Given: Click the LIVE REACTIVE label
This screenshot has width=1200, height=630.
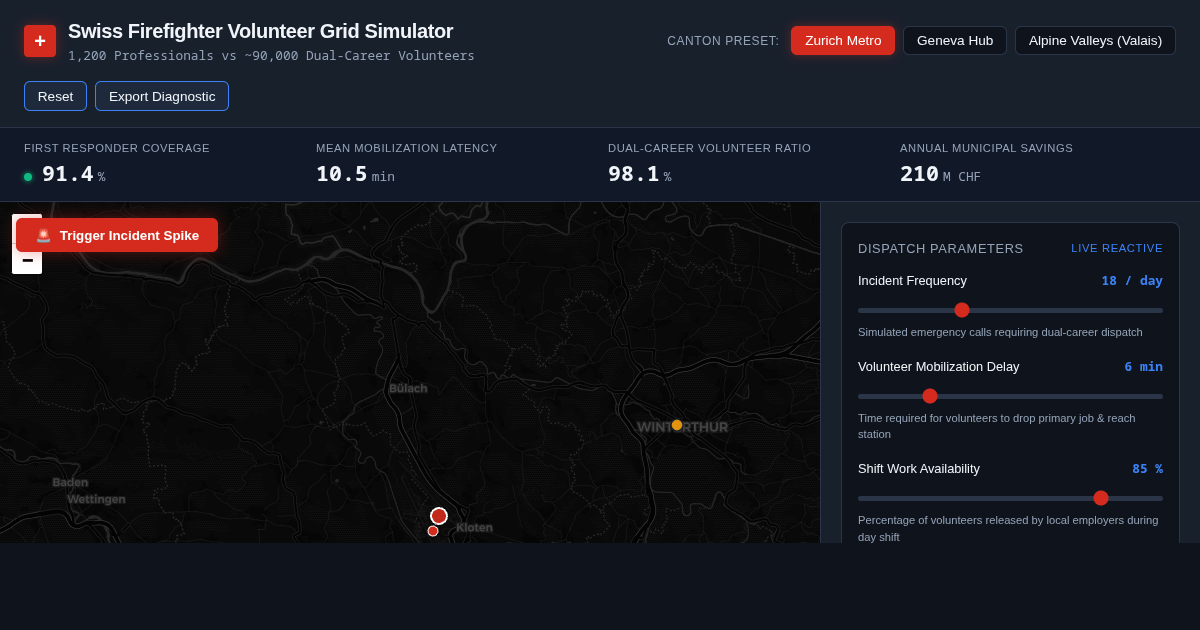Looking at the screenshot, I should pyautogui.click(x=1117, y=248).
